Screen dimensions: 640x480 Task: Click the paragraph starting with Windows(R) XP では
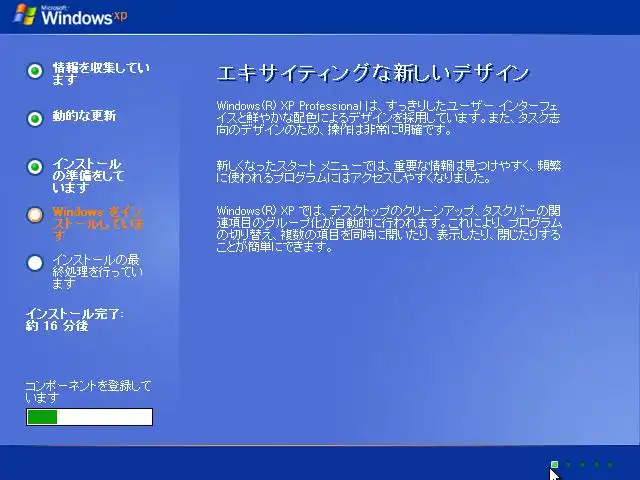[x=389, y=229]
